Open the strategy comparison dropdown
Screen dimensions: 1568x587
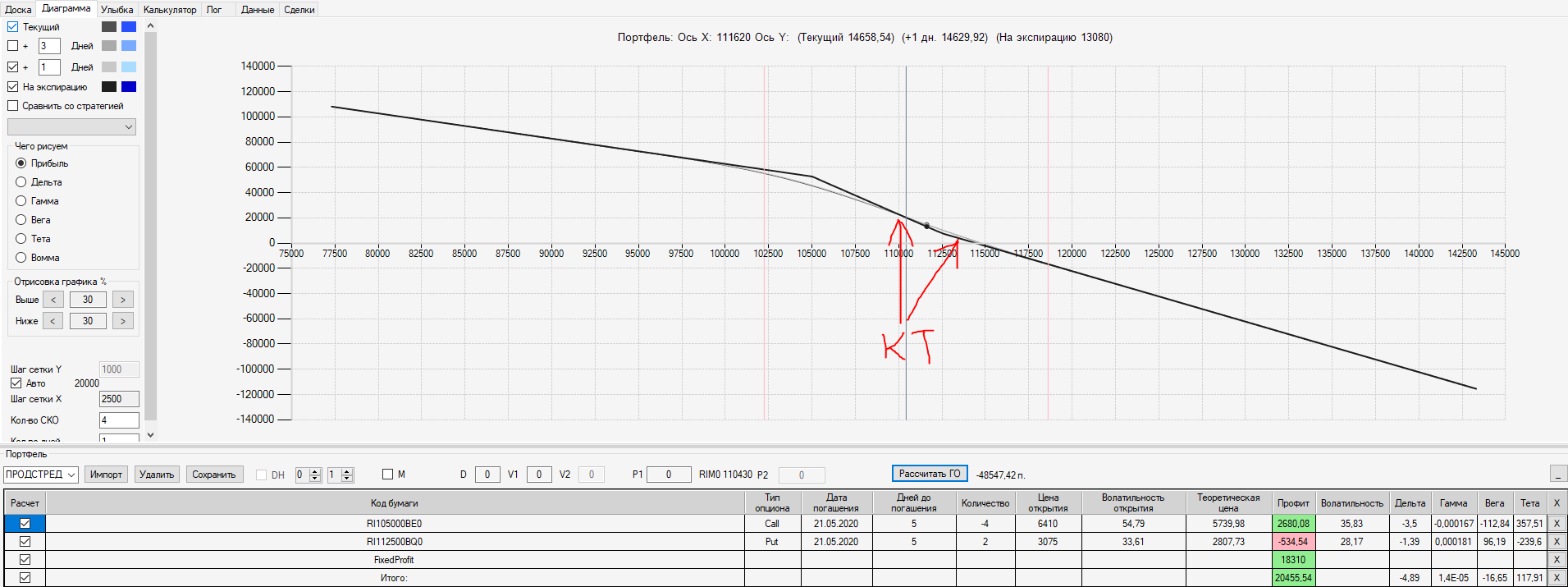[x=71, y=127]
